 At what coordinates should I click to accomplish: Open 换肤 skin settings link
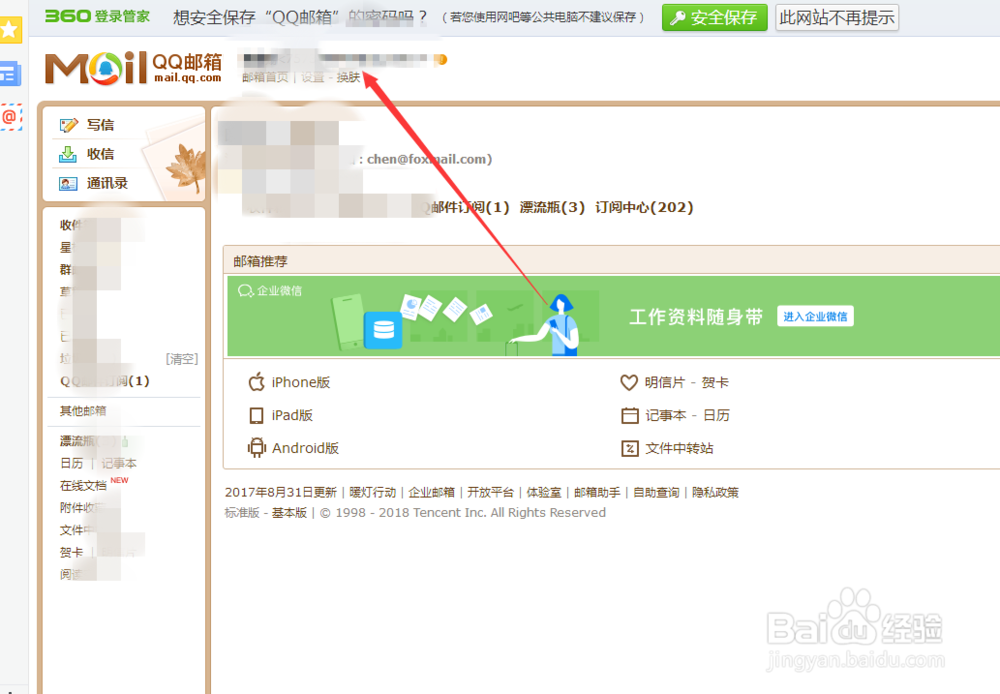pyautogui.click(x=348, y=77)
